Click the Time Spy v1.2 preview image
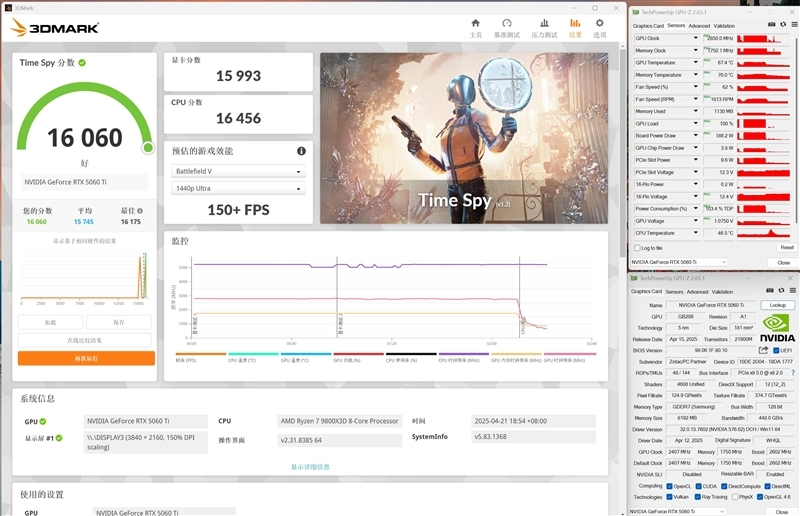This screenshot has height=516, width=800. point(464,138)
